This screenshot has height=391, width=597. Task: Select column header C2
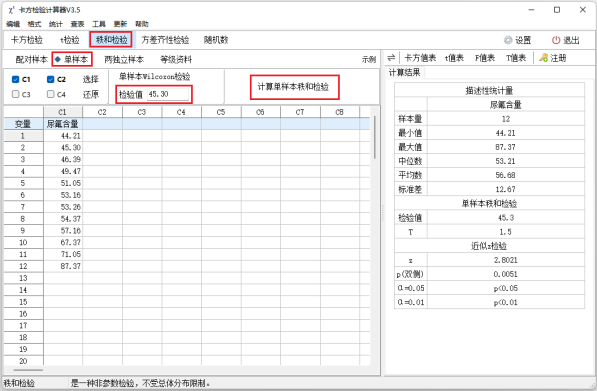102,112
